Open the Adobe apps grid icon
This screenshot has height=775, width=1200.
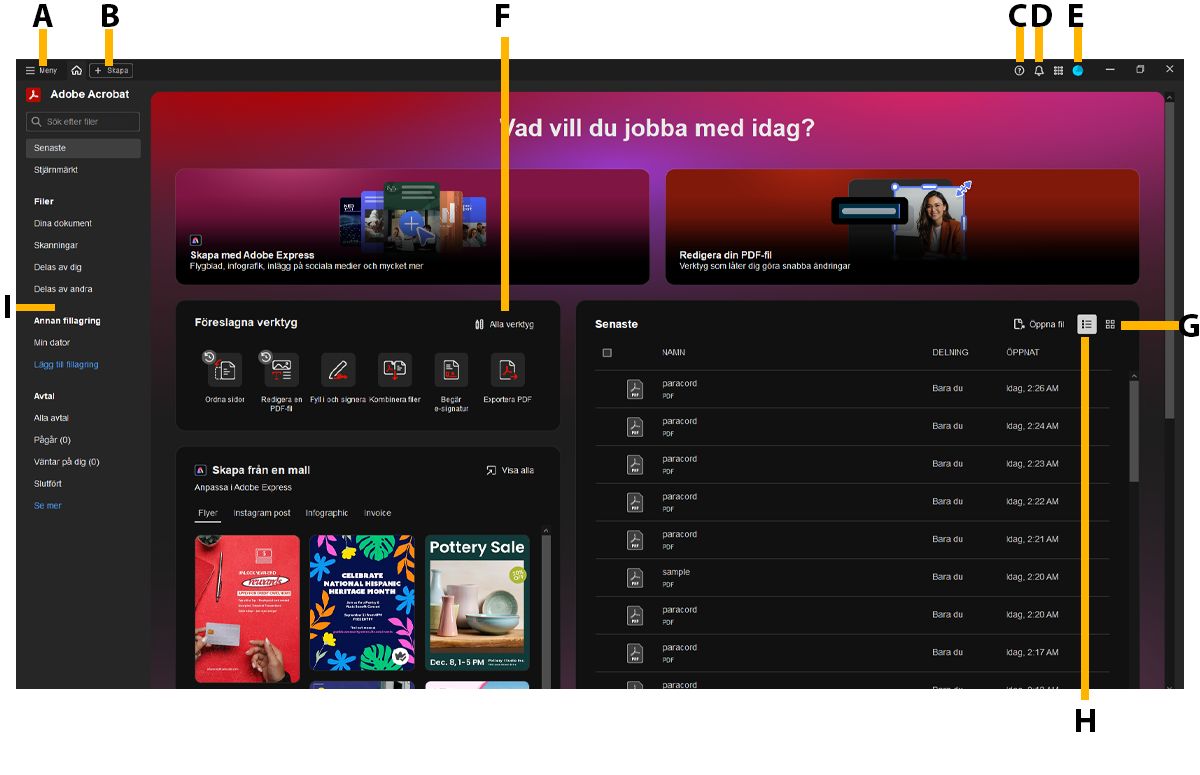(x=1057, y=70)
